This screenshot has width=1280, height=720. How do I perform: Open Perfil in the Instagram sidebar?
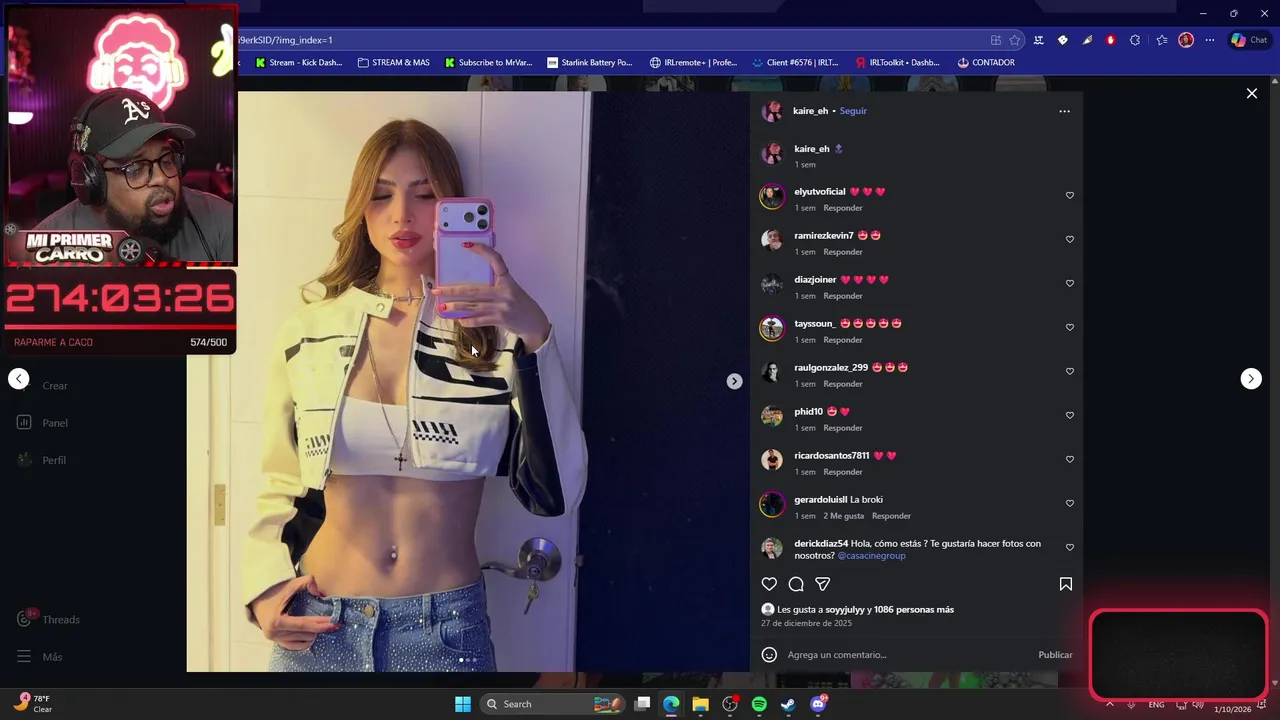point(42,460)
